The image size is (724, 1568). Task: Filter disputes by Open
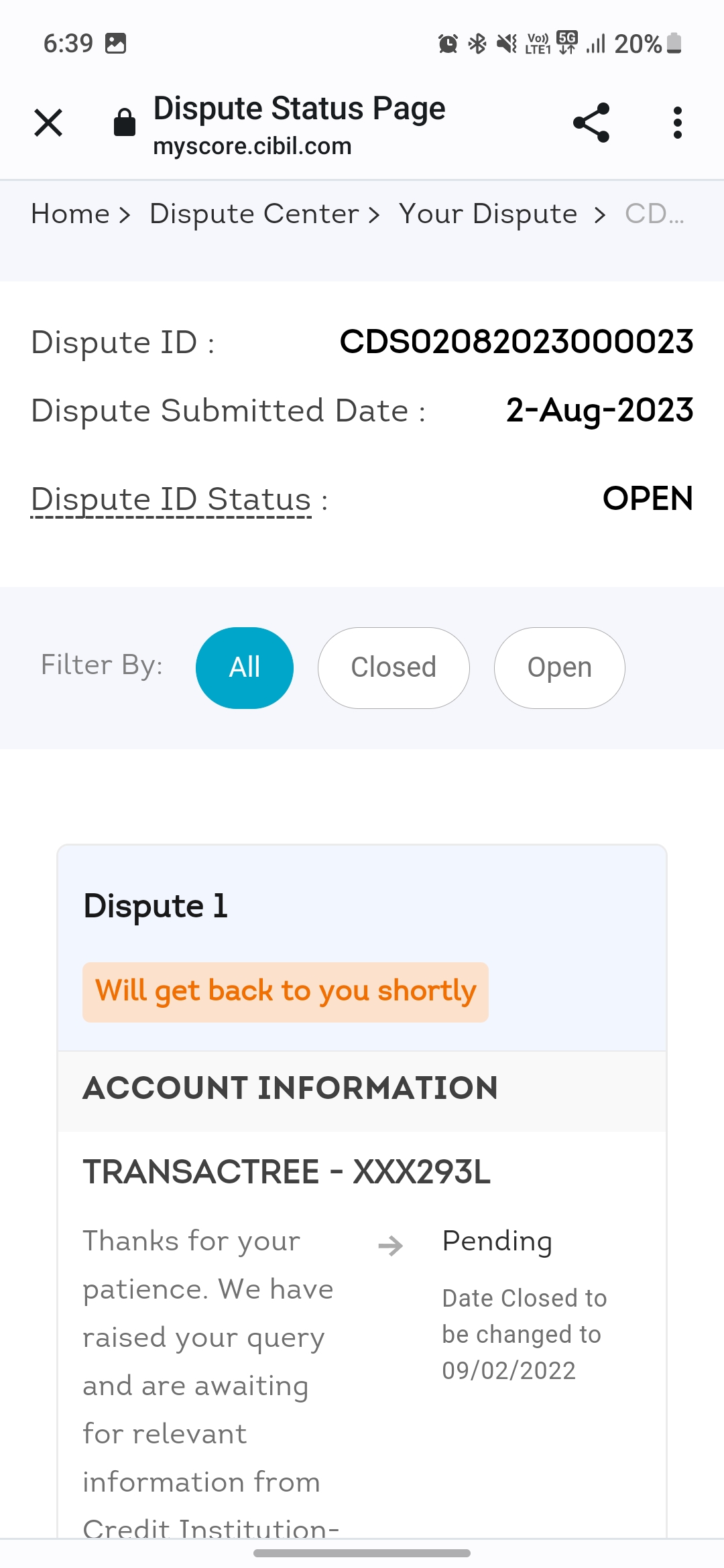559,667
